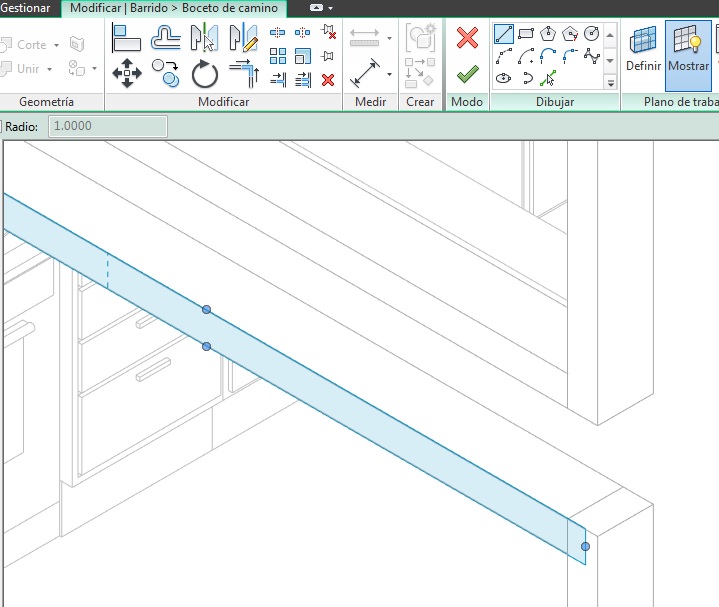This screenshot has width=719, height=607.
Task: Switch to the Gestionar ribbon tab
Action: pos(27,8)
